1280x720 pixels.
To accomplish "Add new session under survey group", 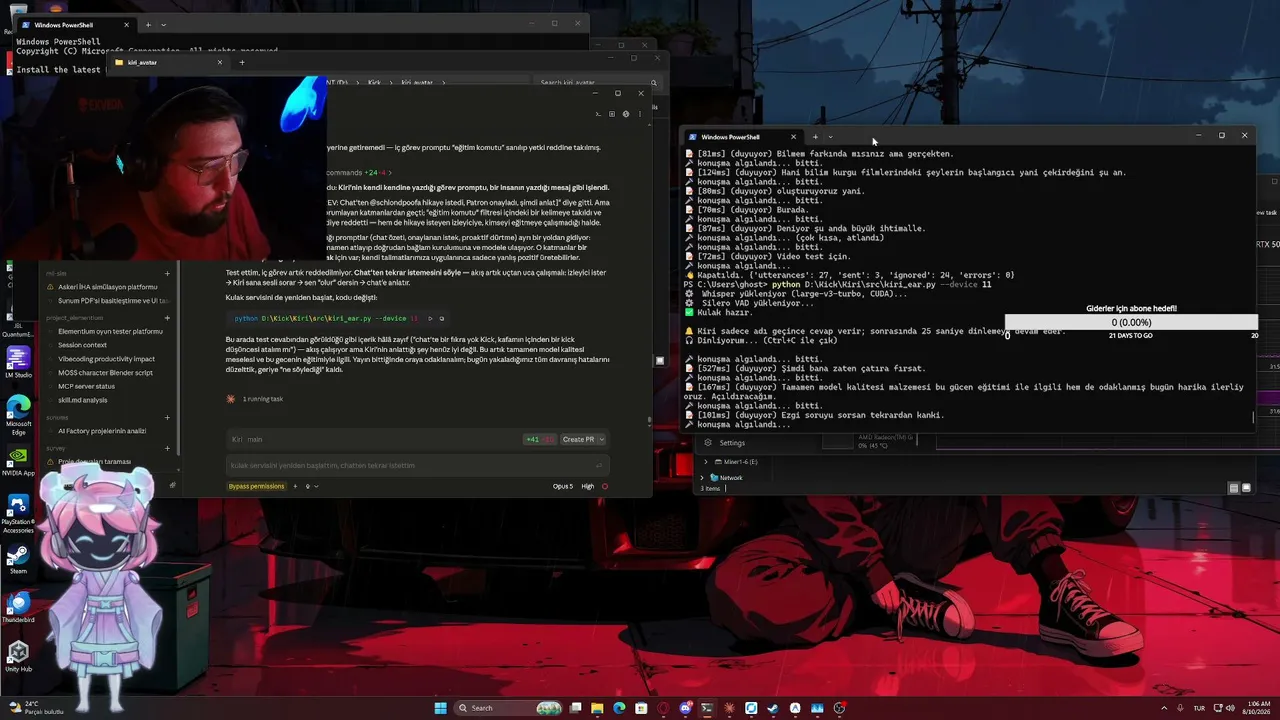I will (167, 448).
